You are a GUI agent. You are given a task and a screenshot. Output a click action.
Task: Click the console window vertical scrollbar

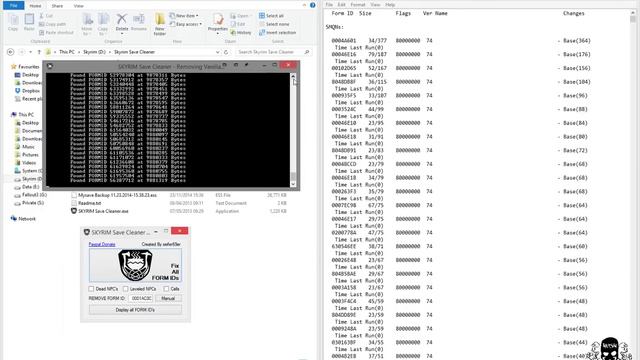click(x=293, y=130)
